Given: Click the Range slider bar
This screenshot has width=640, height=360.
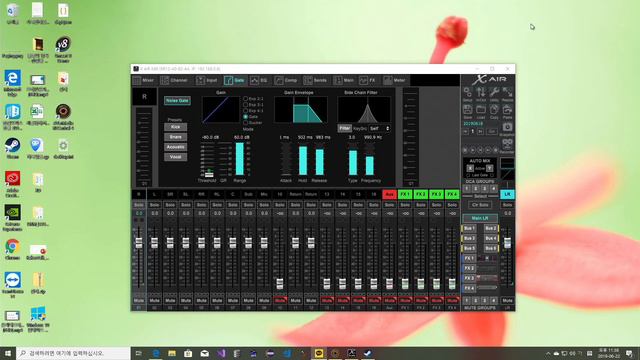Looking at the screenshot, I should tap(240, 159).
